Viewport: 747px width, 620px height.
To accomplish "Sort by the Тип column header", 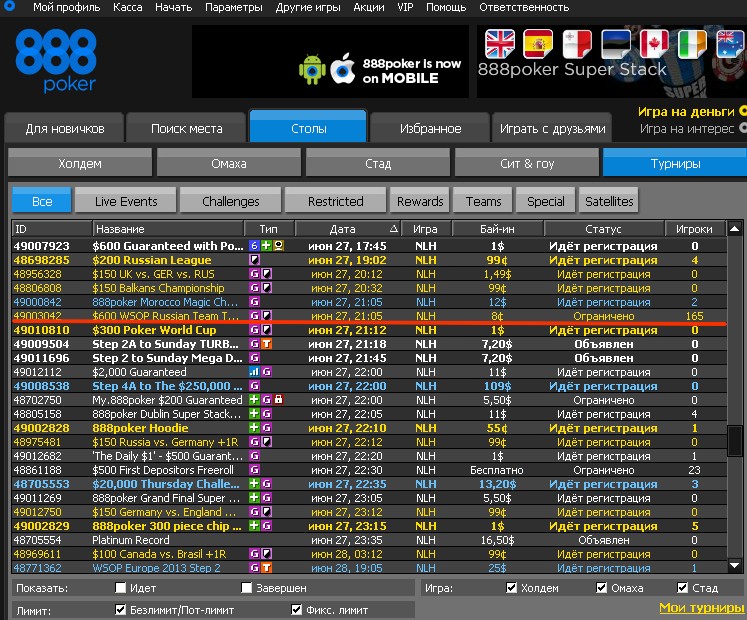I will click(x=269, y=229).
